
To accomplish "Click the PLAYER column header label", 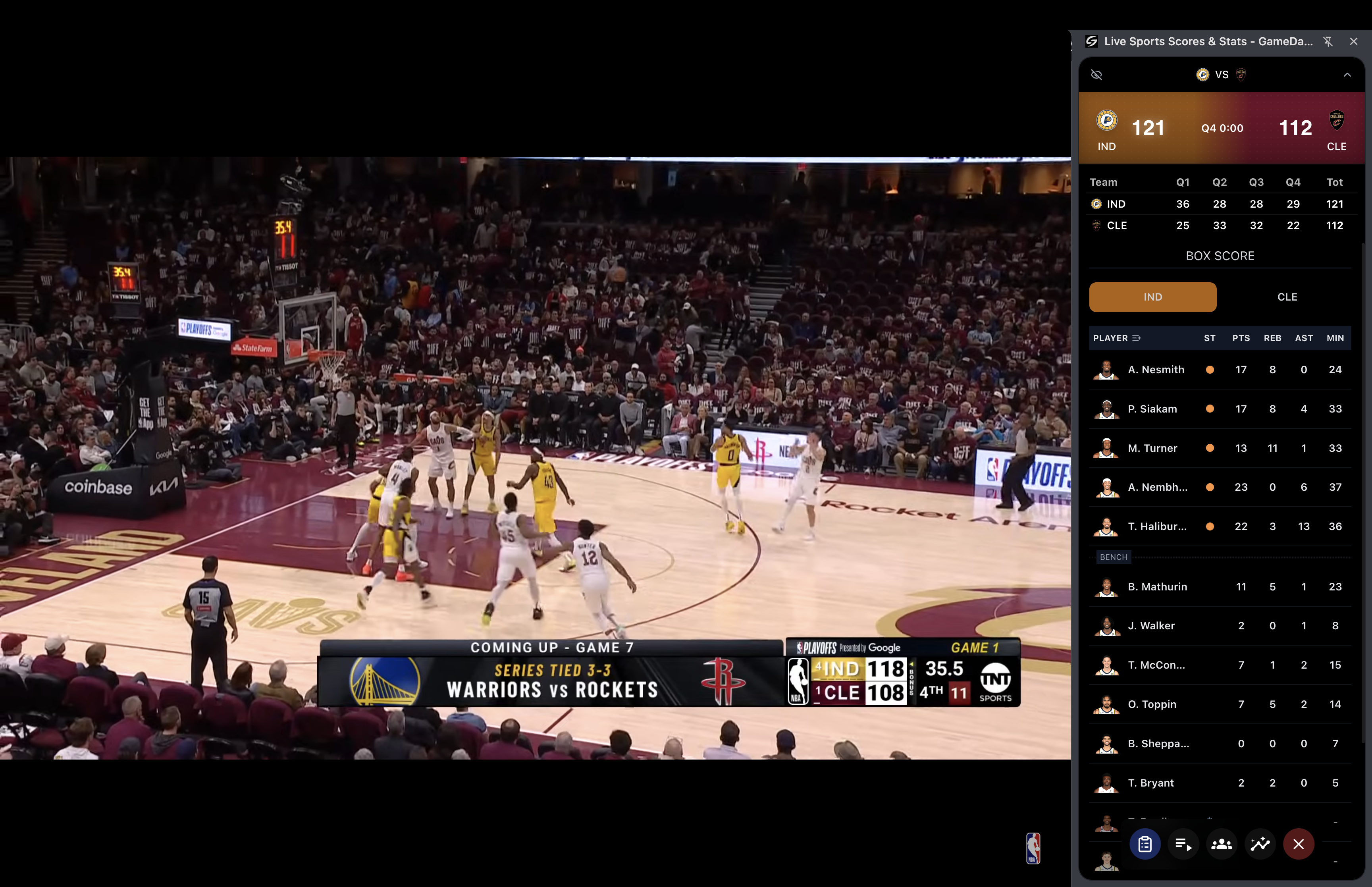I will pos(1111,338).
